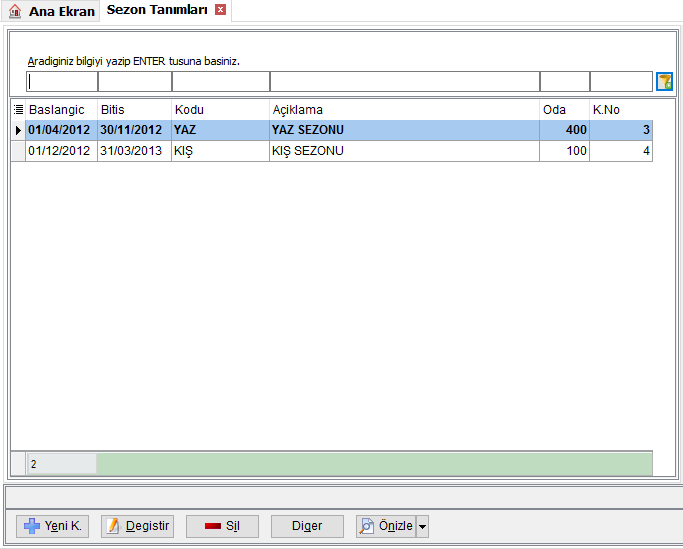Select the KIŞ SEZONU description cell
Viewport: 683px width, 549px height.
pos(404,151)
